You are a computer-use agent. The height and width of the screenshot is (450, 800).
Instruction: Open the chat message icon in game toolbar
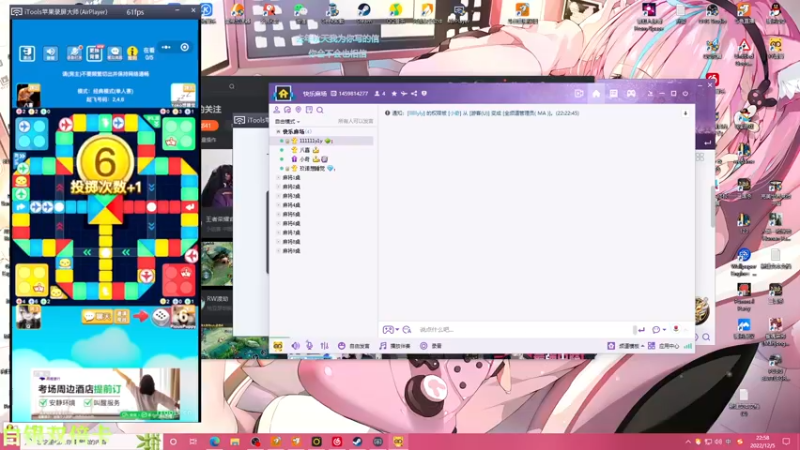tap(114, 53)
